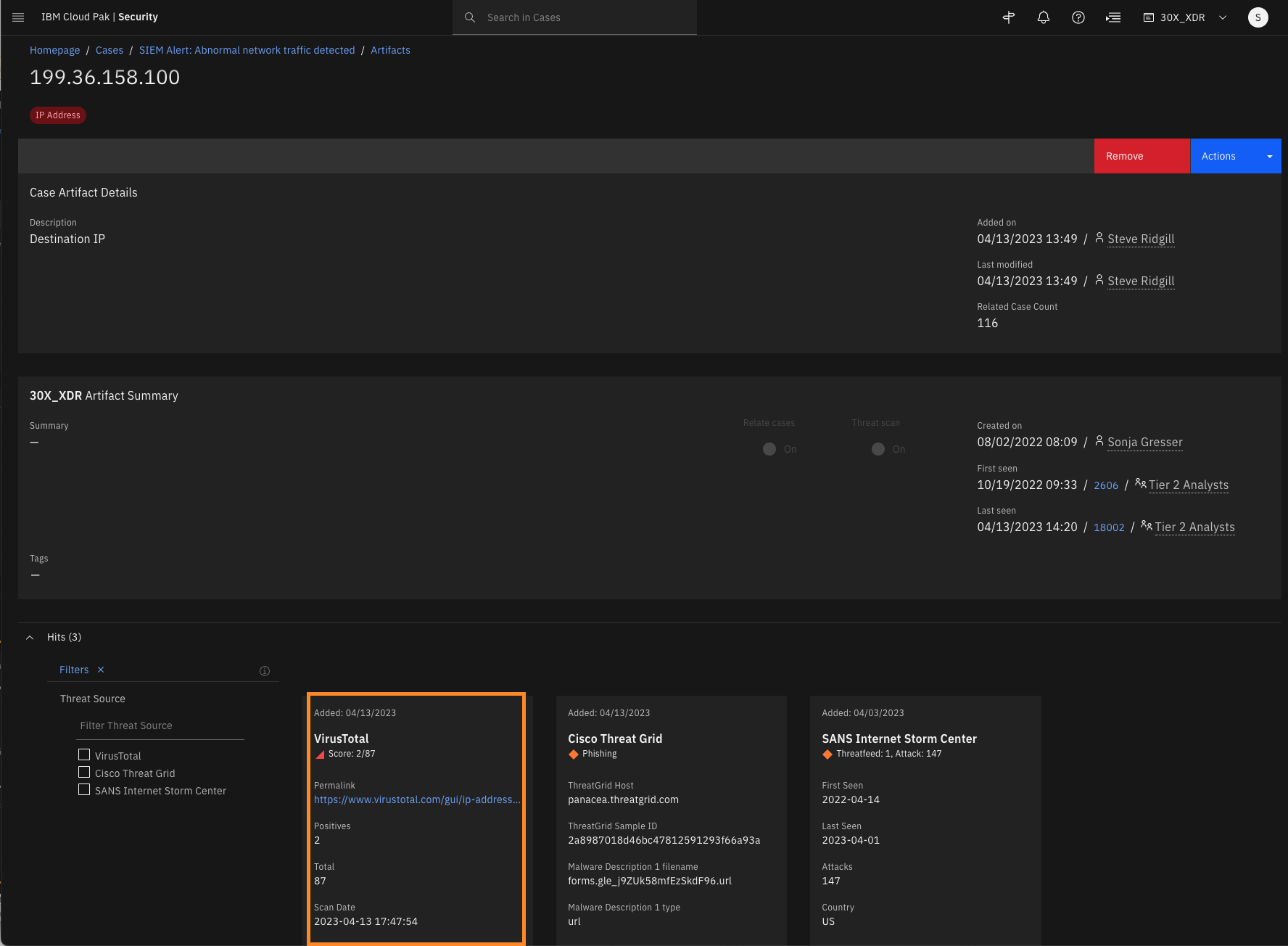Click IBM Cloud Pak Security title
This screenshot has height=946, width=1288.
click(x=99, y=17)
